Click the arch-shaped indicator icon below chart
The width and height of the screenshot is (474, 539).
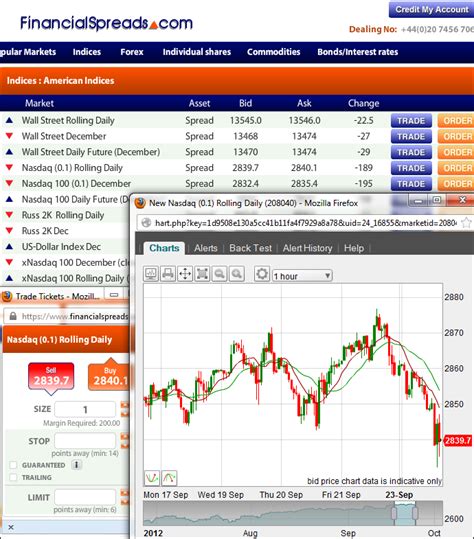pos(169,477)
